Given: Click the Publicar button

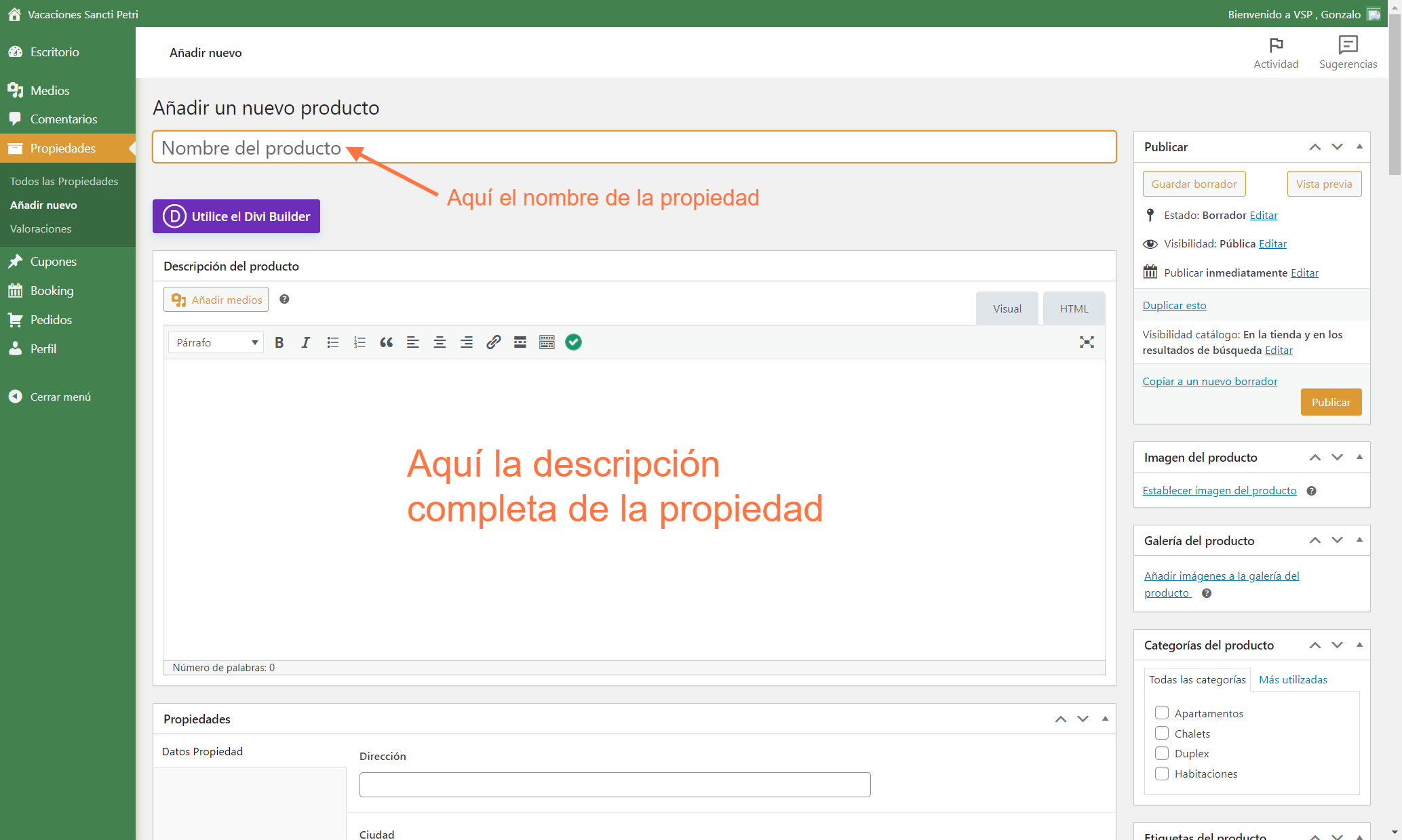Looking at the screenshot, I should pos(1331,402).
